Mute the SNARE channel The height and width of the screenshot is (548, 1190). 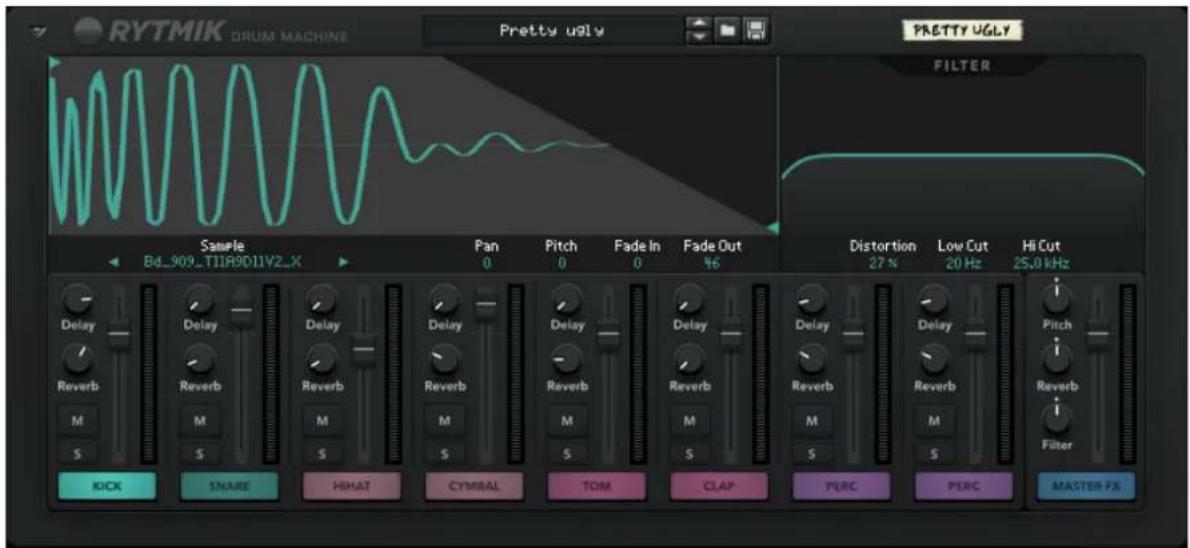coord(200,421)
